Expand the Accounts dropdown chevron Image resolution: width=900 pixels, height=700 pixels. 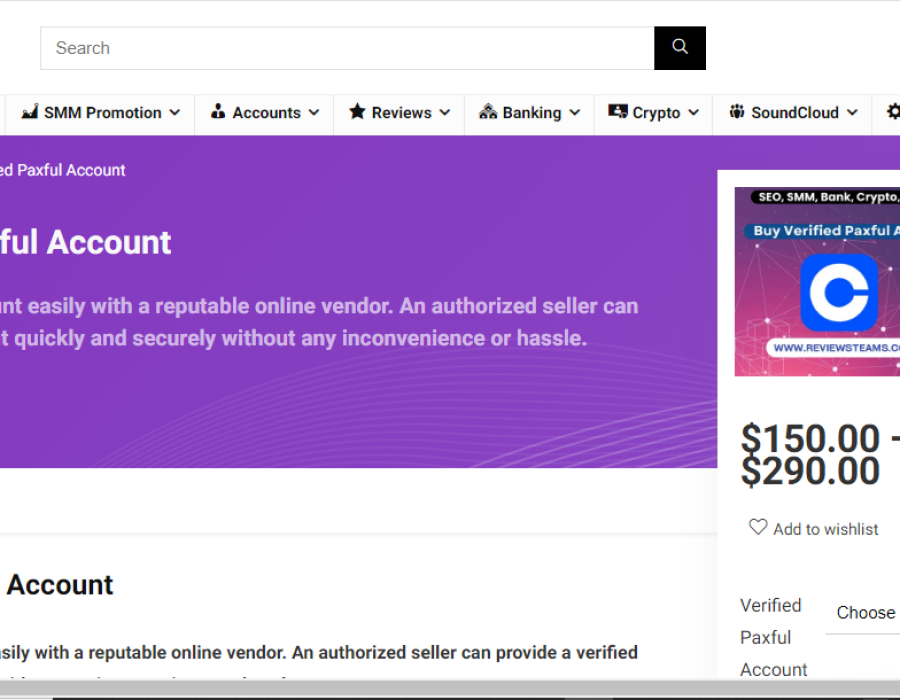click(x=314, y=113)
